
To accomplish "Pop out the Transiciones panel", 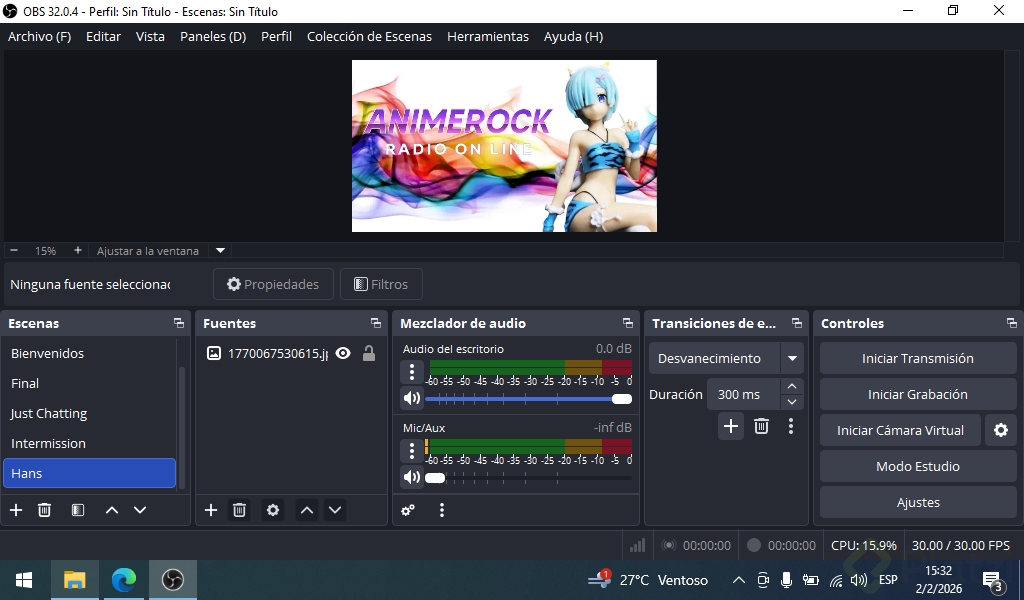I will coord(797,323).
